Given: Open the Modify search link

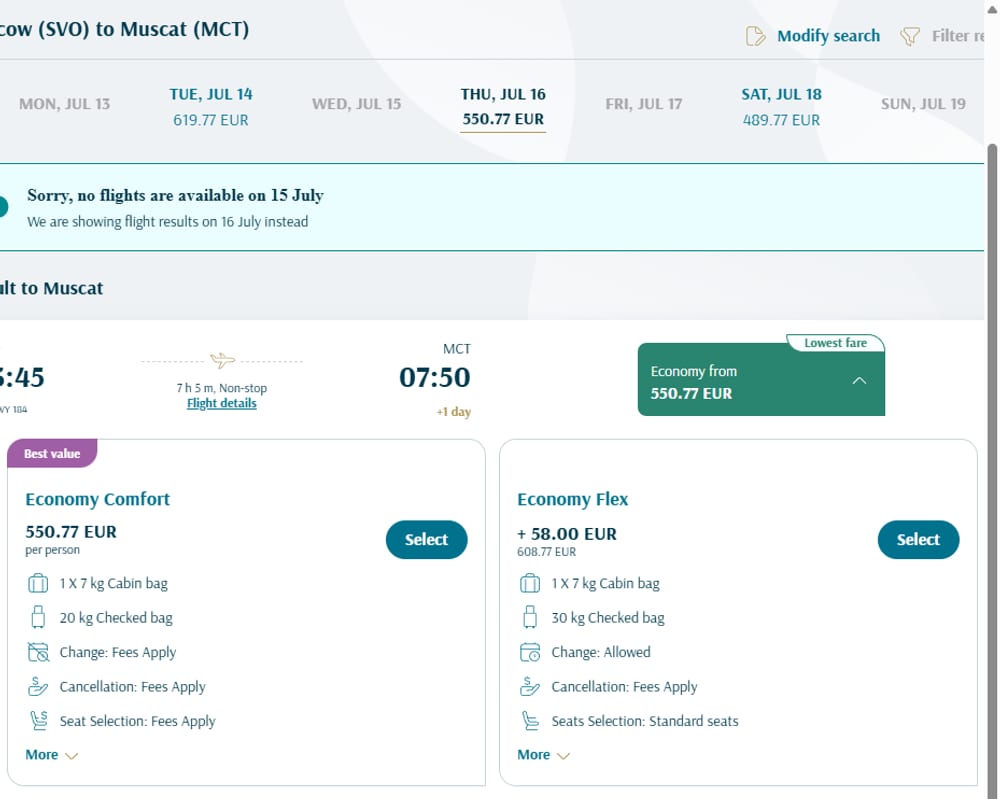Looking at the screenshot, I should click(828, 36).
